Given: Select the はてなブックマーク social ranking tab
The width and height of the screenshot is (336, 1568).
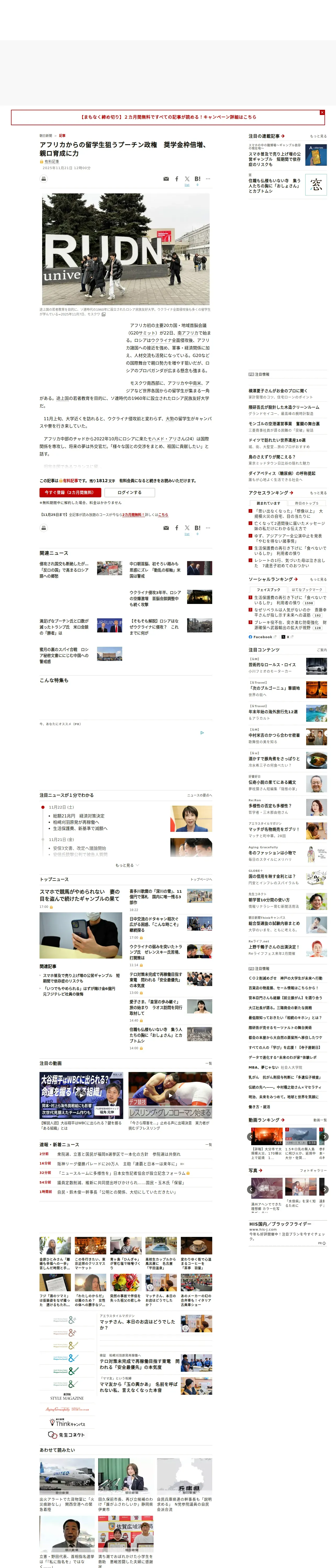Looking at the screenshot, I should coord(307,590).
